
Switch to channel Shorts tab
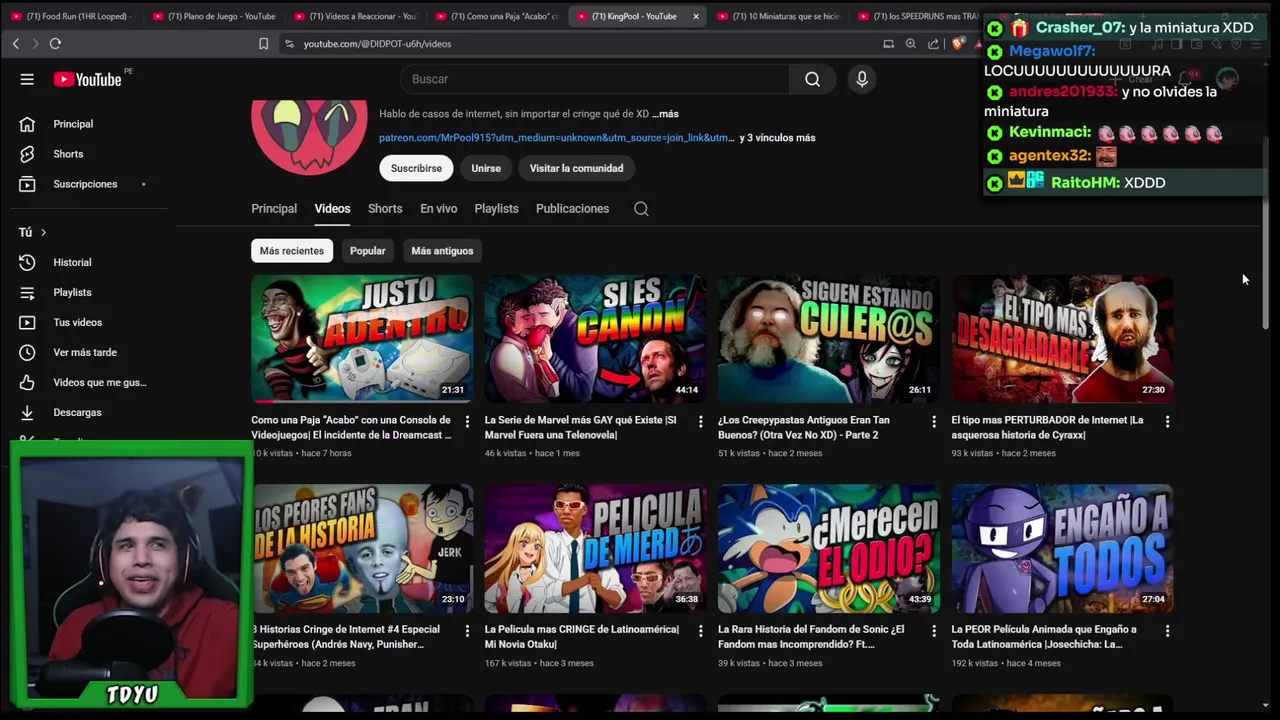coord(385,209)
